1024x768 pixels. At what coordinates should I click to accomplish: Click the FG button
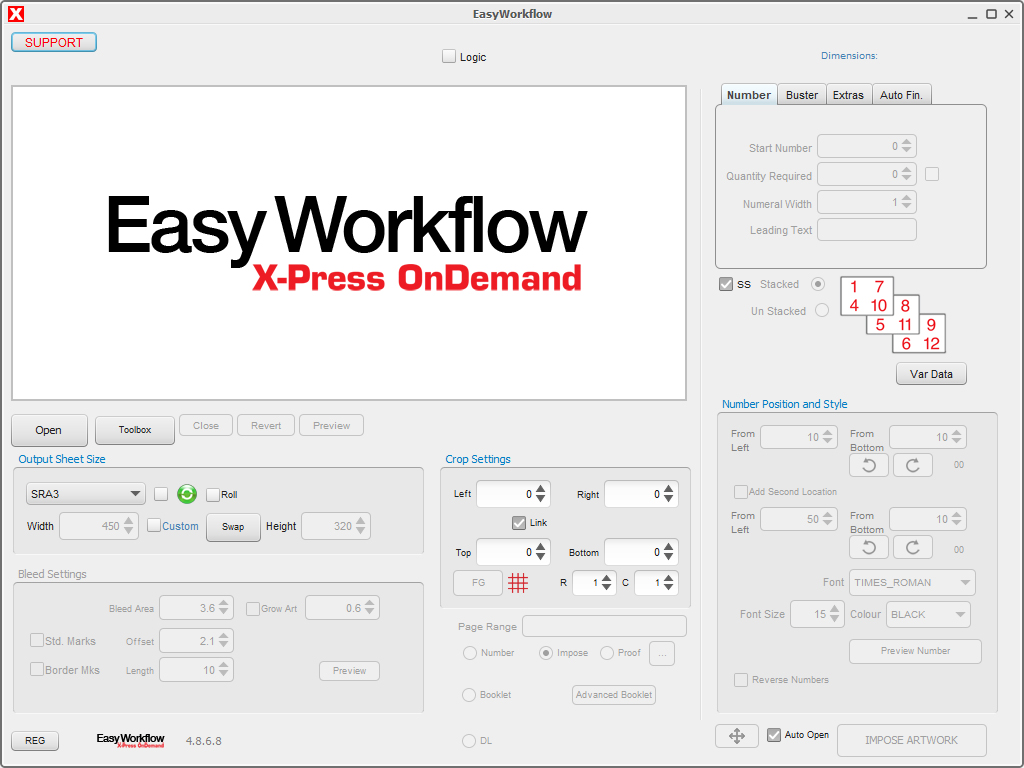[478, 583]
